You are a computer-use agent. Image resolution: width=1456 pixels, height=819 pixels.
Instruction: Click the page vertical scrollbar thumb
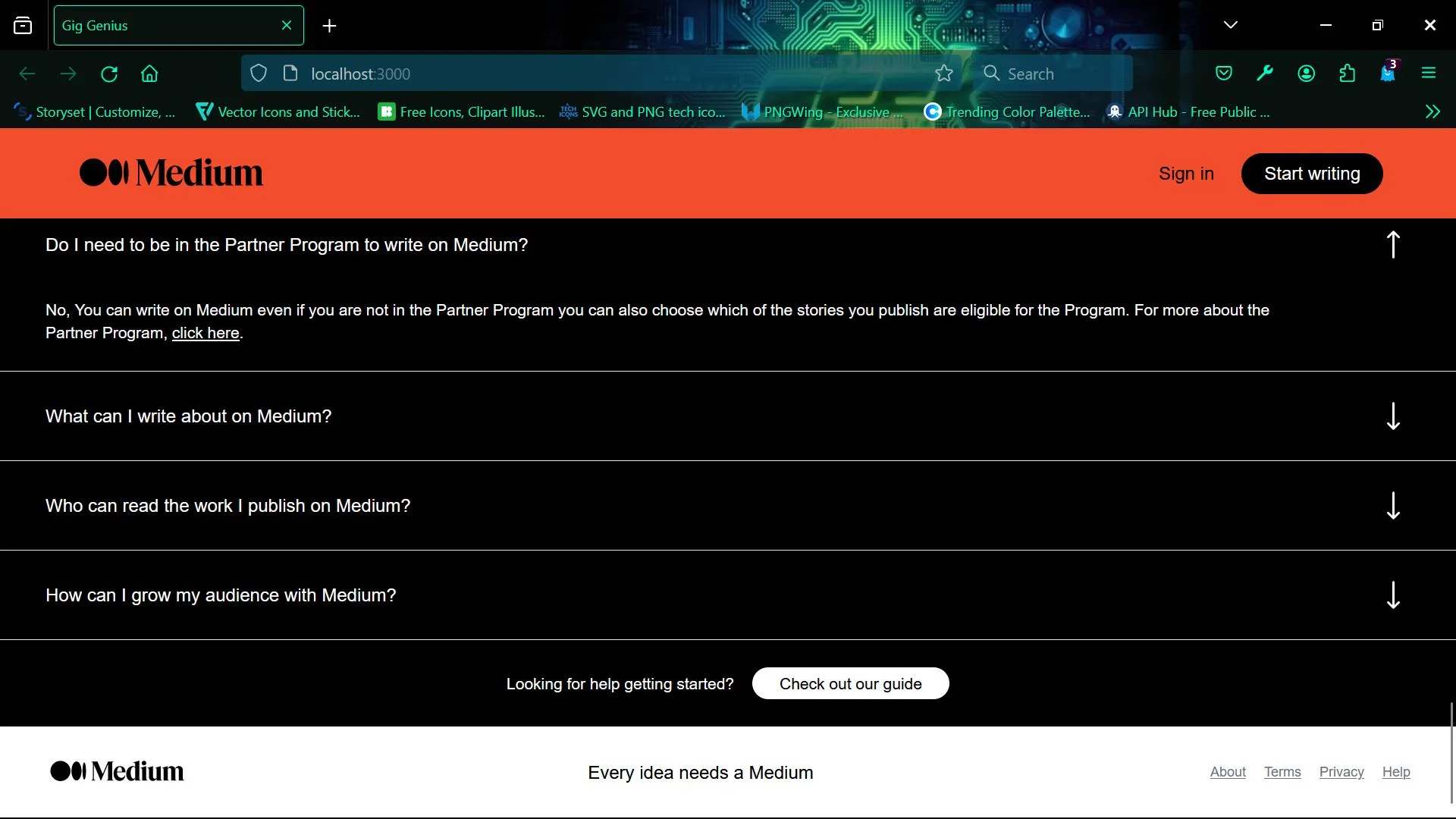point(1451,752)
